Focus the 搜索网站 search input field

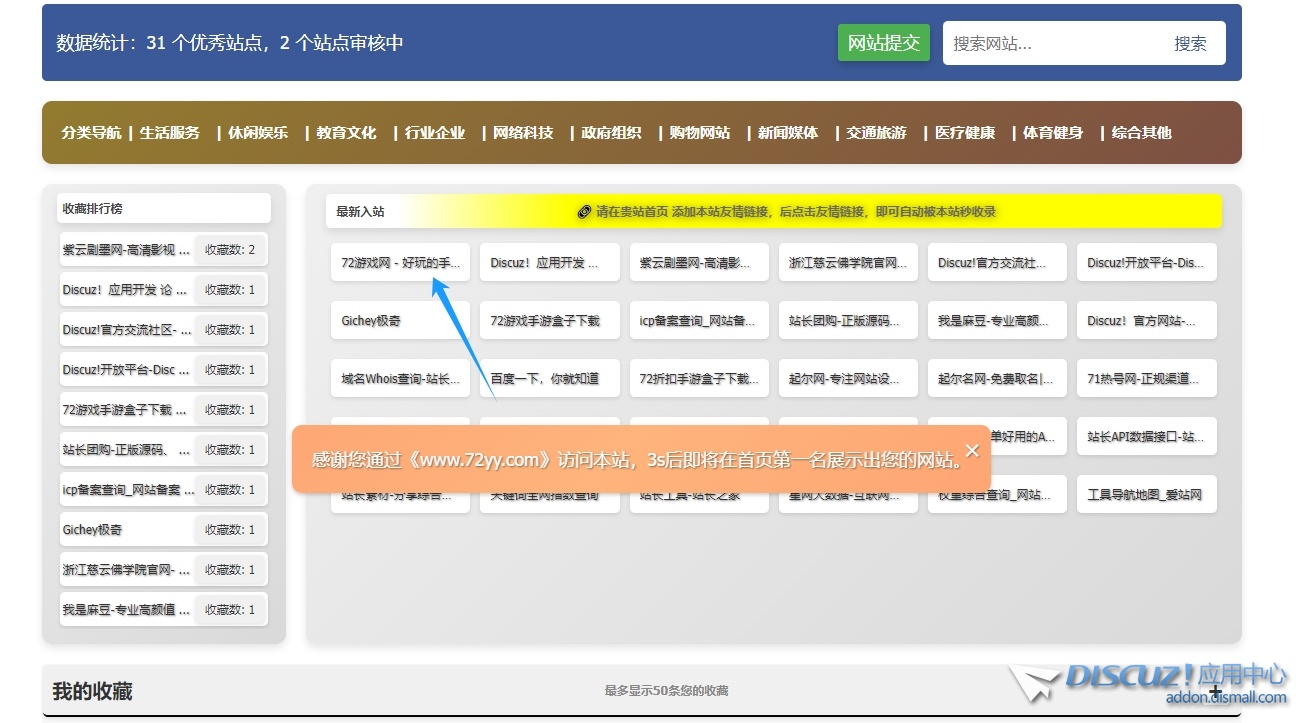[1050, 44]
